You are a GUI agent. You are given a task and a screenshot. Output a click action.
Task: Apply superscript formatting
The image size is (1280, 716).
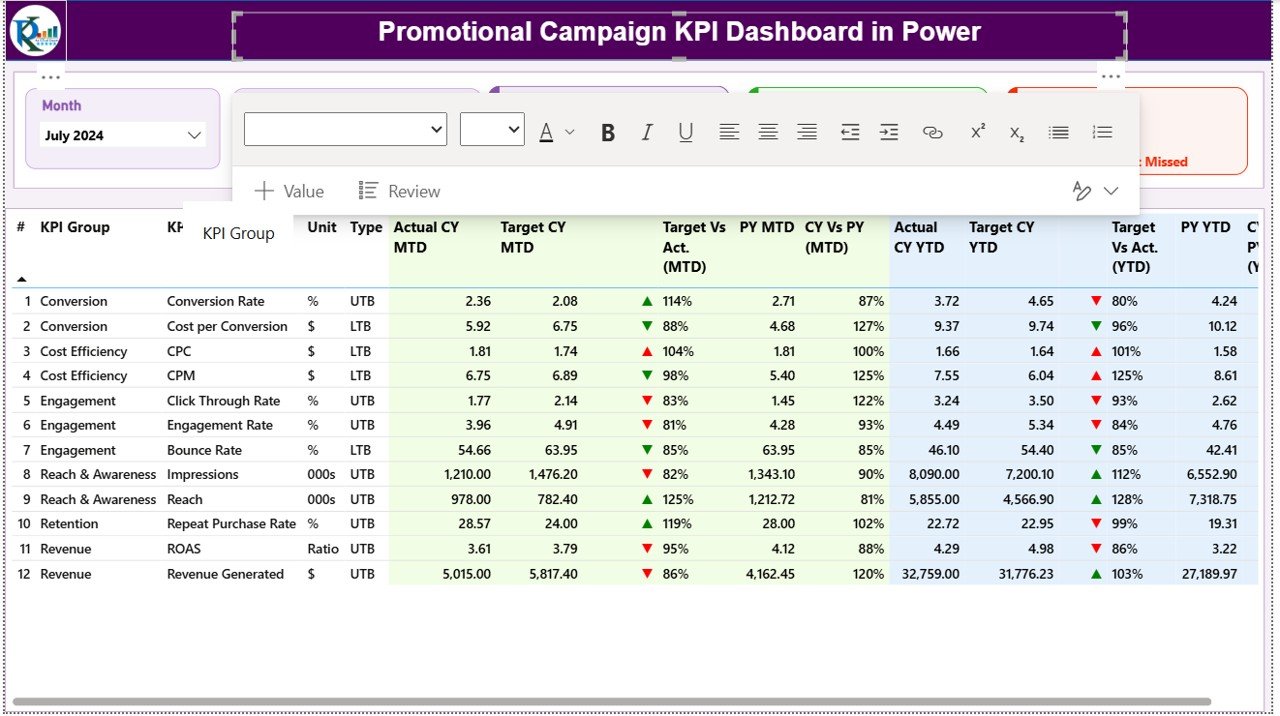[977, 131]
